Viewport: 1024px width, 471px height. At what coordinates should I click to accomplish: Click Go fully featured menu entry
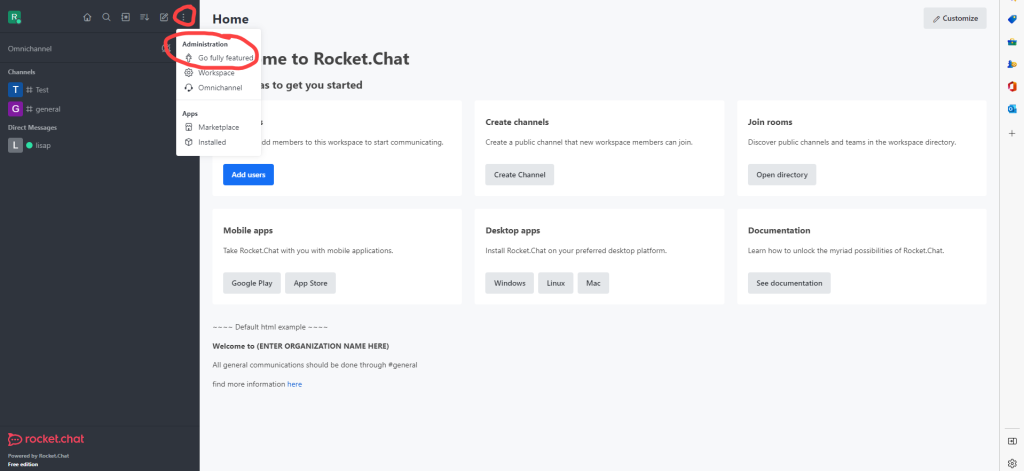(x=224, y=58)
